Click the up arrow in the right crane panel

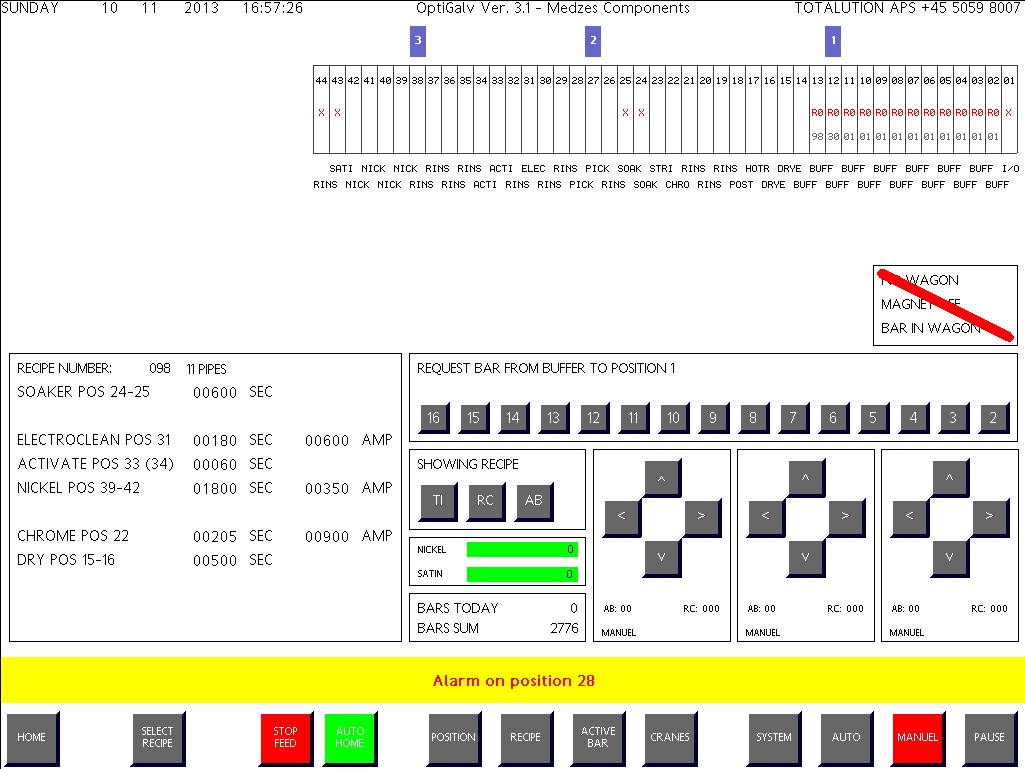(x=950, y=478)
